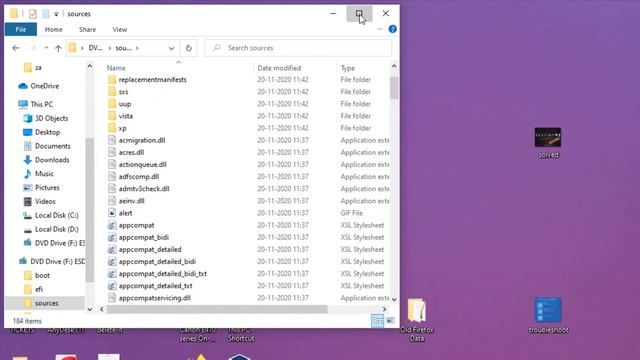Switch to large icons view layout

[391, 321]
